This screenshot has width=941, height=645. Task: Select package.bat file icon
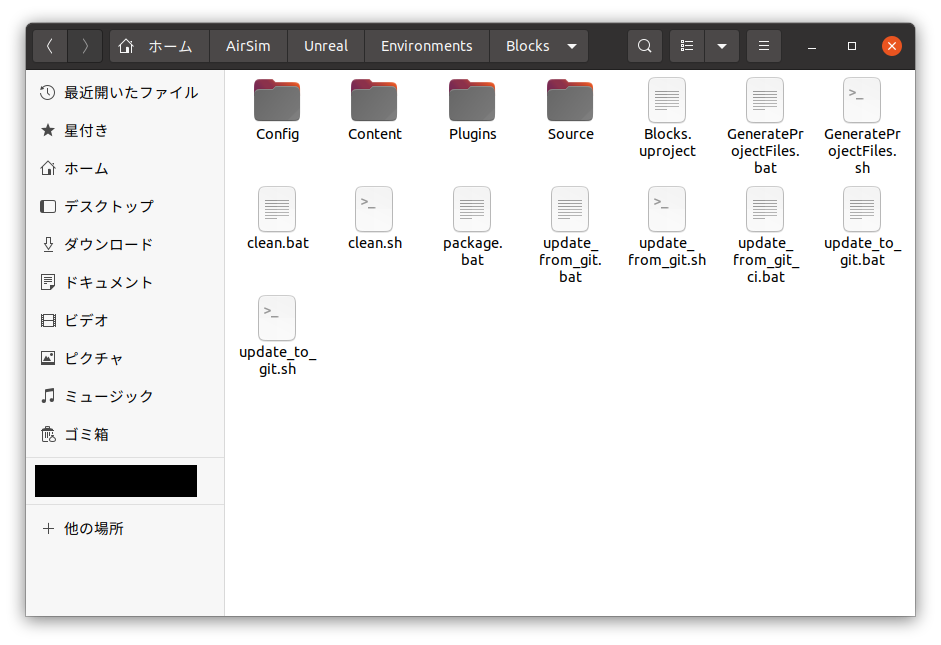pos(472,209)
